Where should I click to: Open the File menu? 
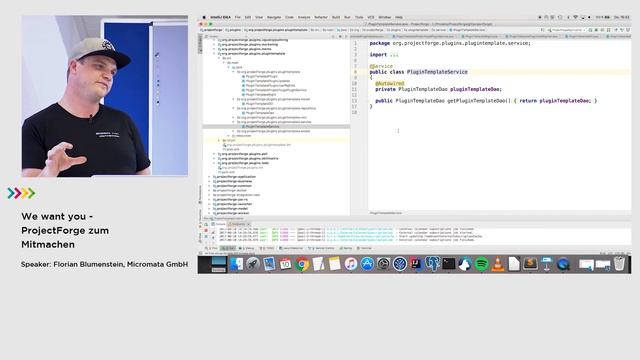(x=238, y=17)
